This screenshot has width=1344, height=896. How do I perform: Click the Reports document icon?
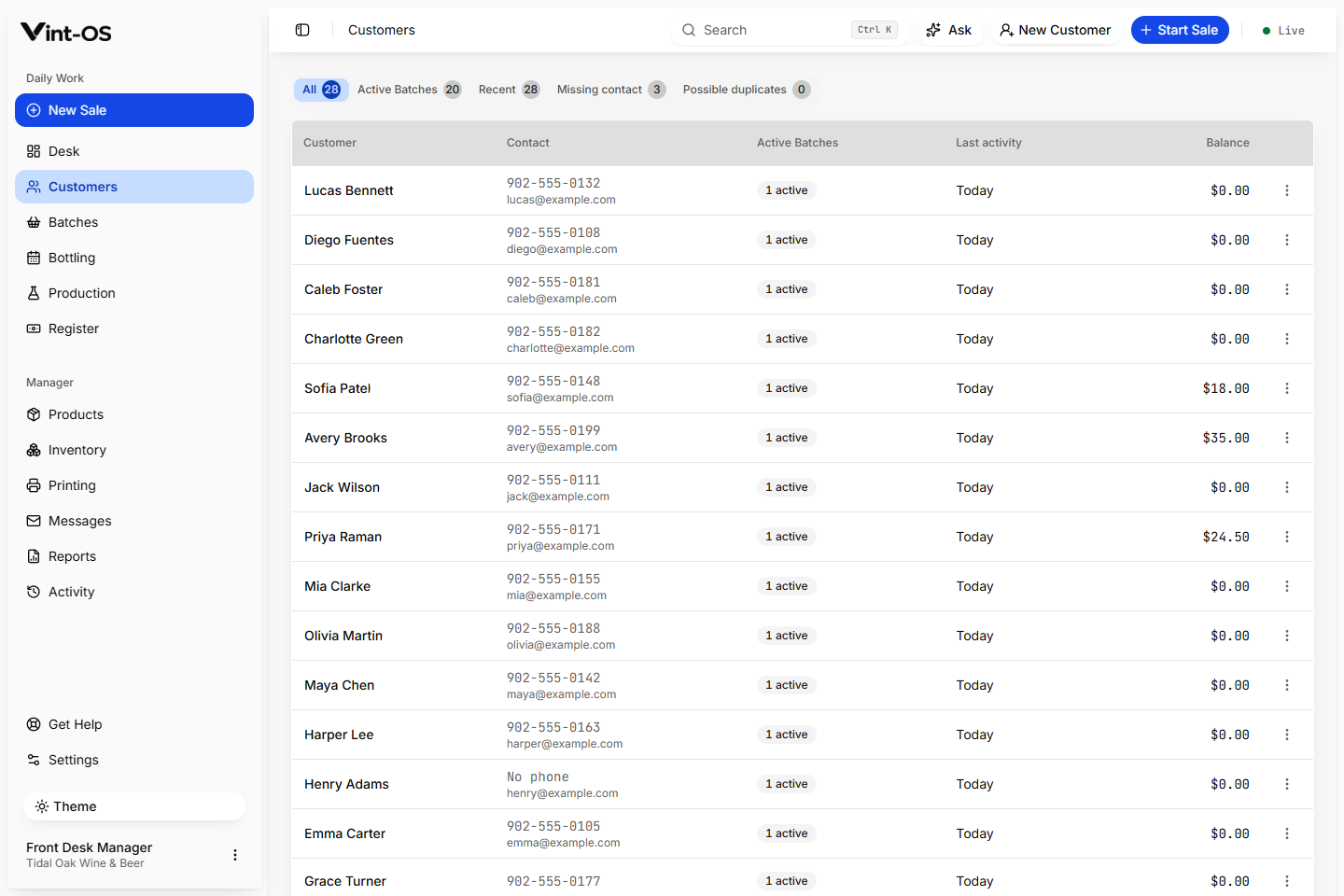(34, 556)
